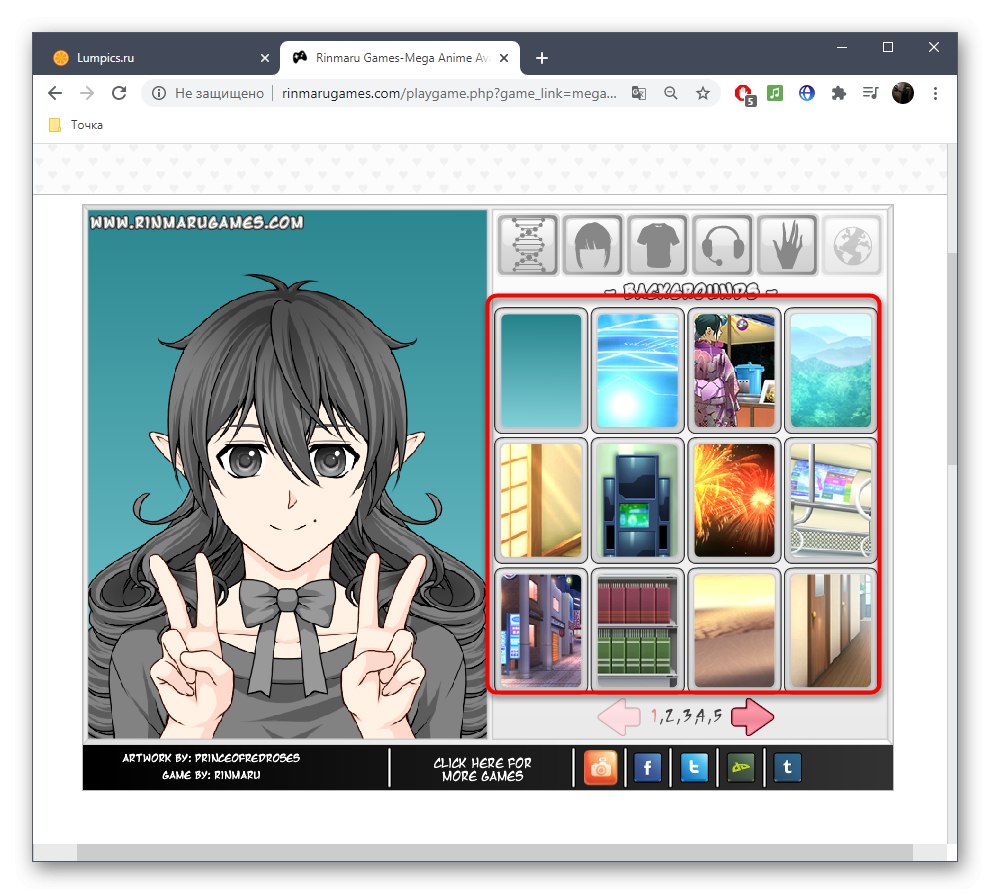Open the DNA body features category
990x894 pixels.
click(x=528, y=245)
